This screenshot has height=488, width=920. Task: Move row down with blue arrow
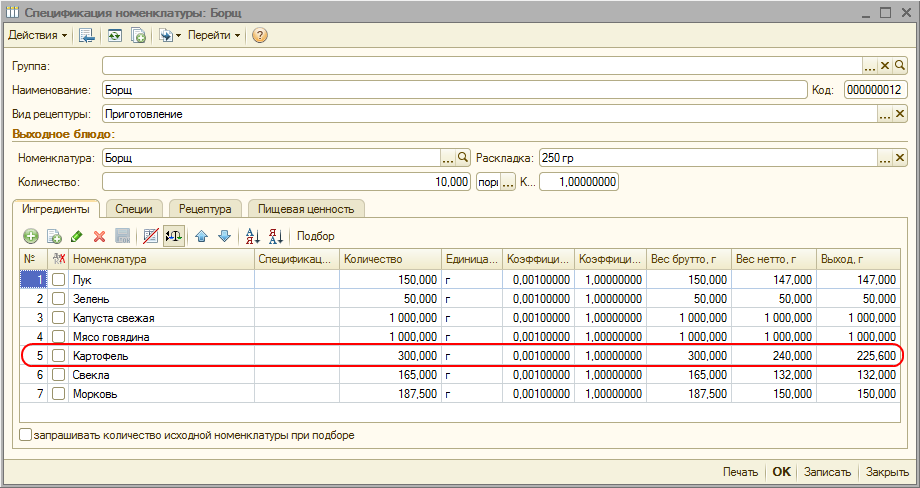tap(224, 236)
